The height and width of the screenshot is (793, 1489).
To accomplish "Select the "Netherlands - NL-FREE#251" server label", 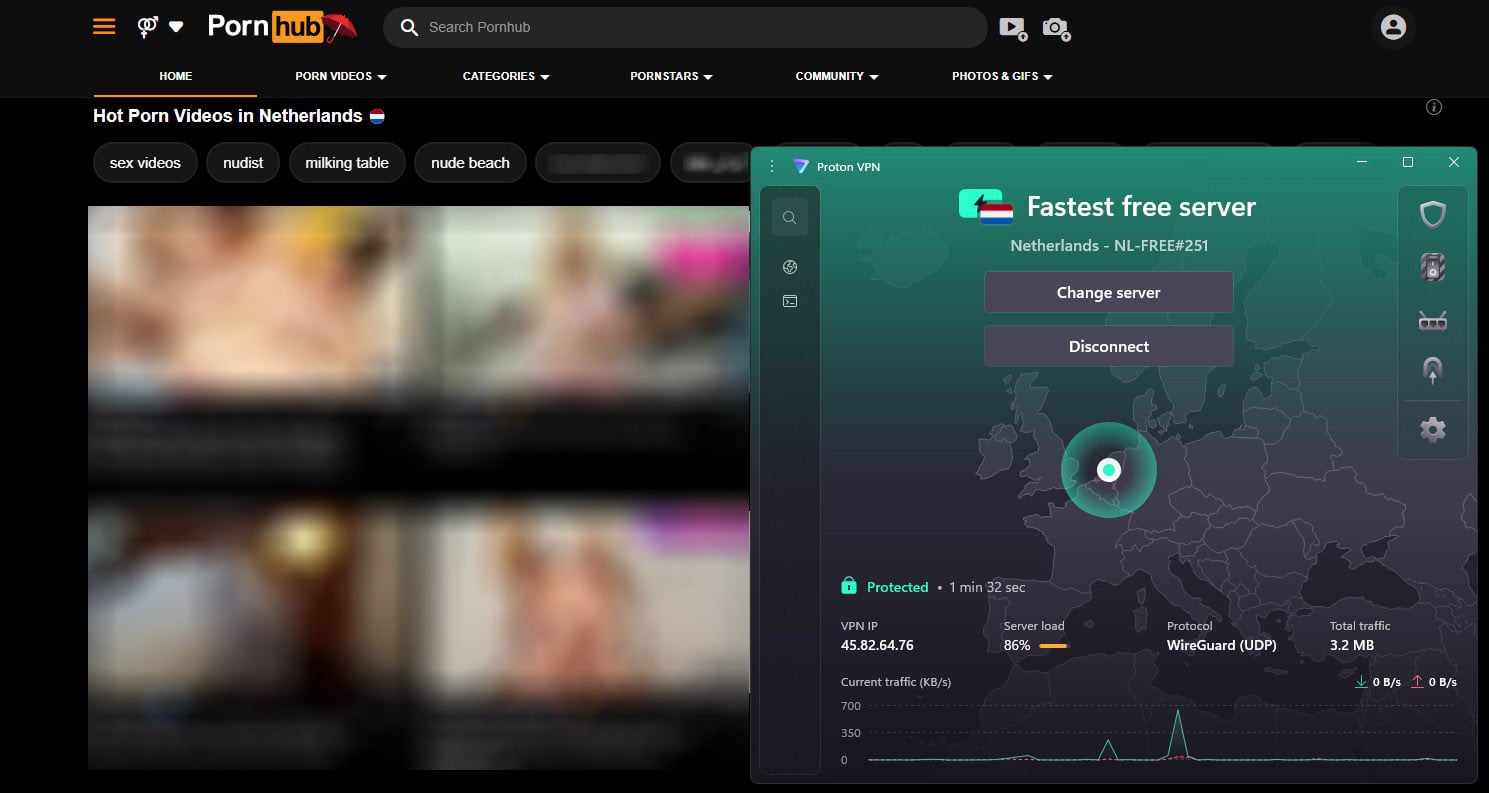I will (x=1109, y=245).
